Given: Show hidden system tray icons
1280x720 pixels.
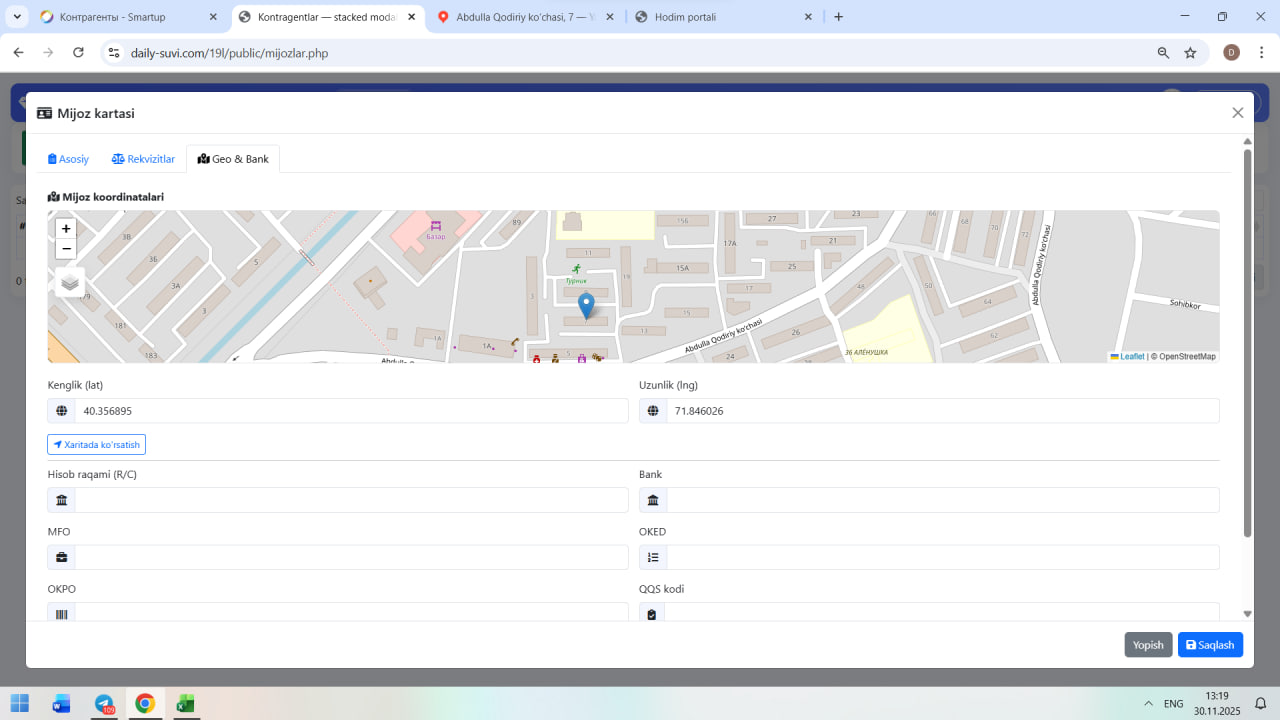Looking at the screenshot, I should (1148, 703).
